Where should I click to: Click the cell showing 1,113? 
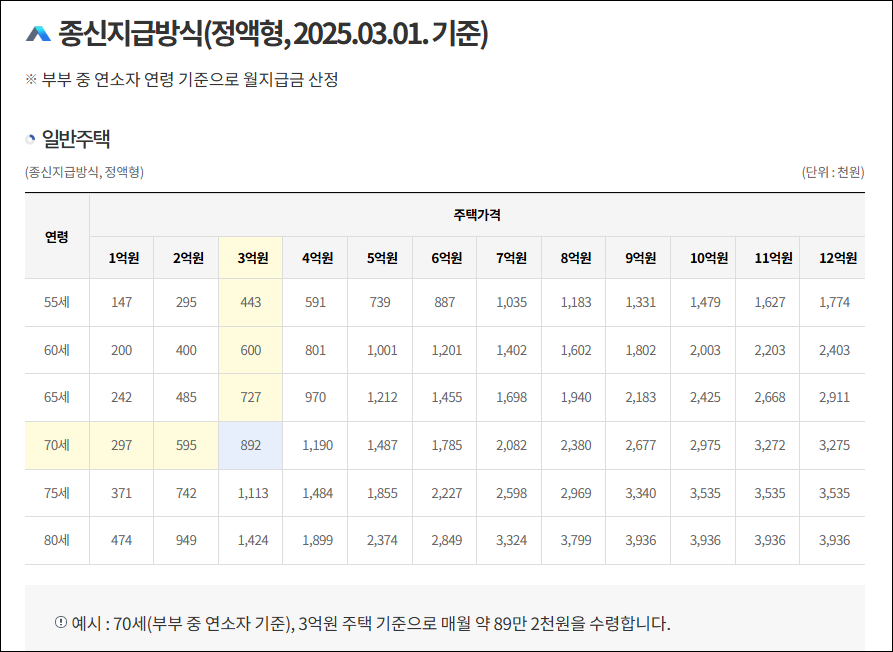(x=253, y=493)
